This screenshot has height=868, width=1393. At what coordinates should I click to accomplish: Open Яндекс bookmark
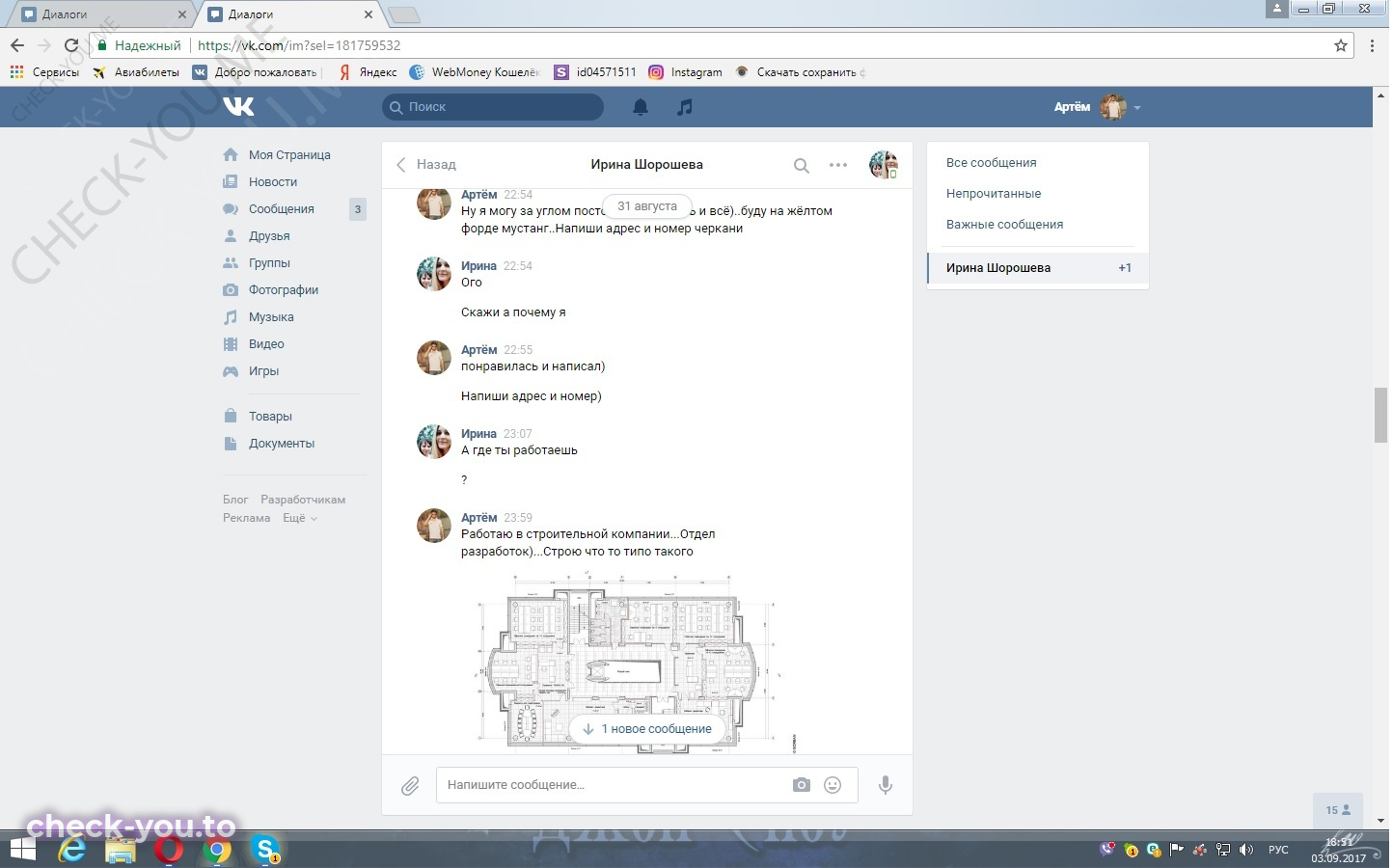(x=368, y=72)
